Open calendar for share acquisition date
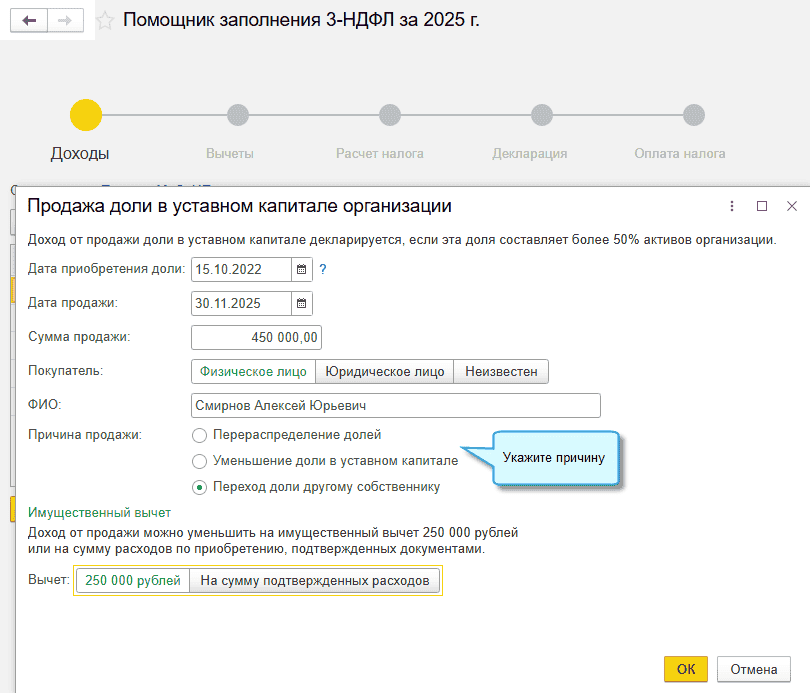Screen dimensions: 810x693 (x=301, y=269)
